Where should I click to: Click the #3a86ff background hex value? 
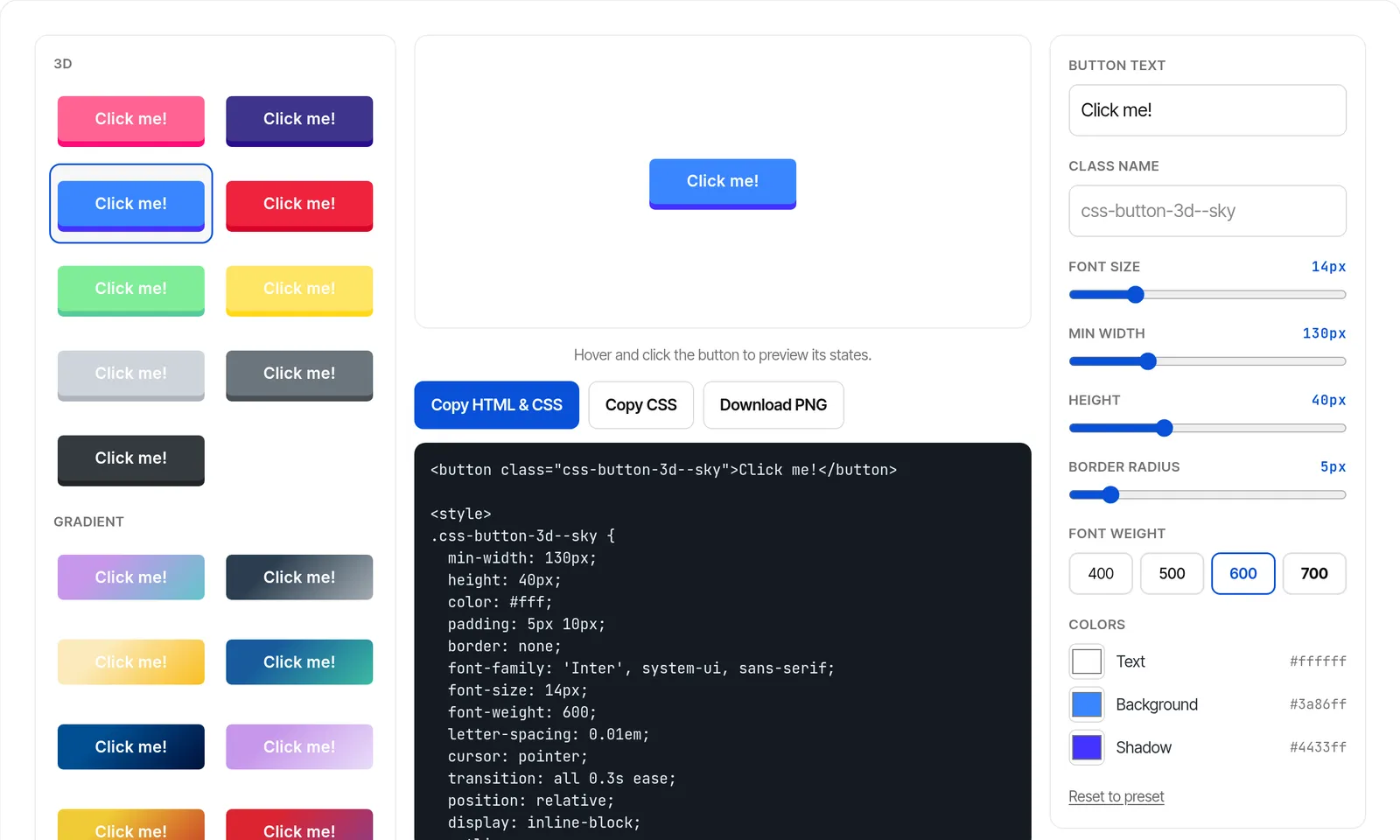(x=1318, y=704)
